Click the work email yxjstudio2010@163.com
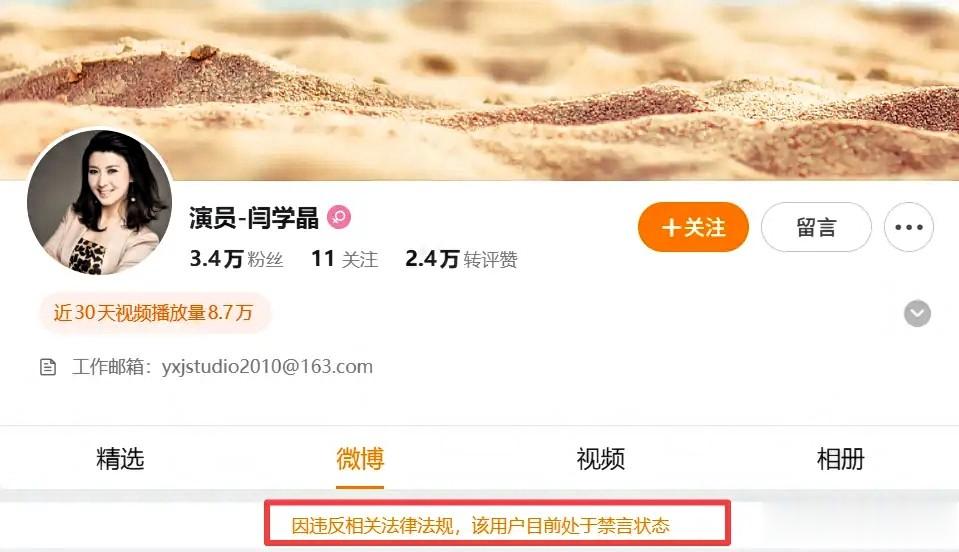Viewport: 959px width, 552px height. click(267, 366)
